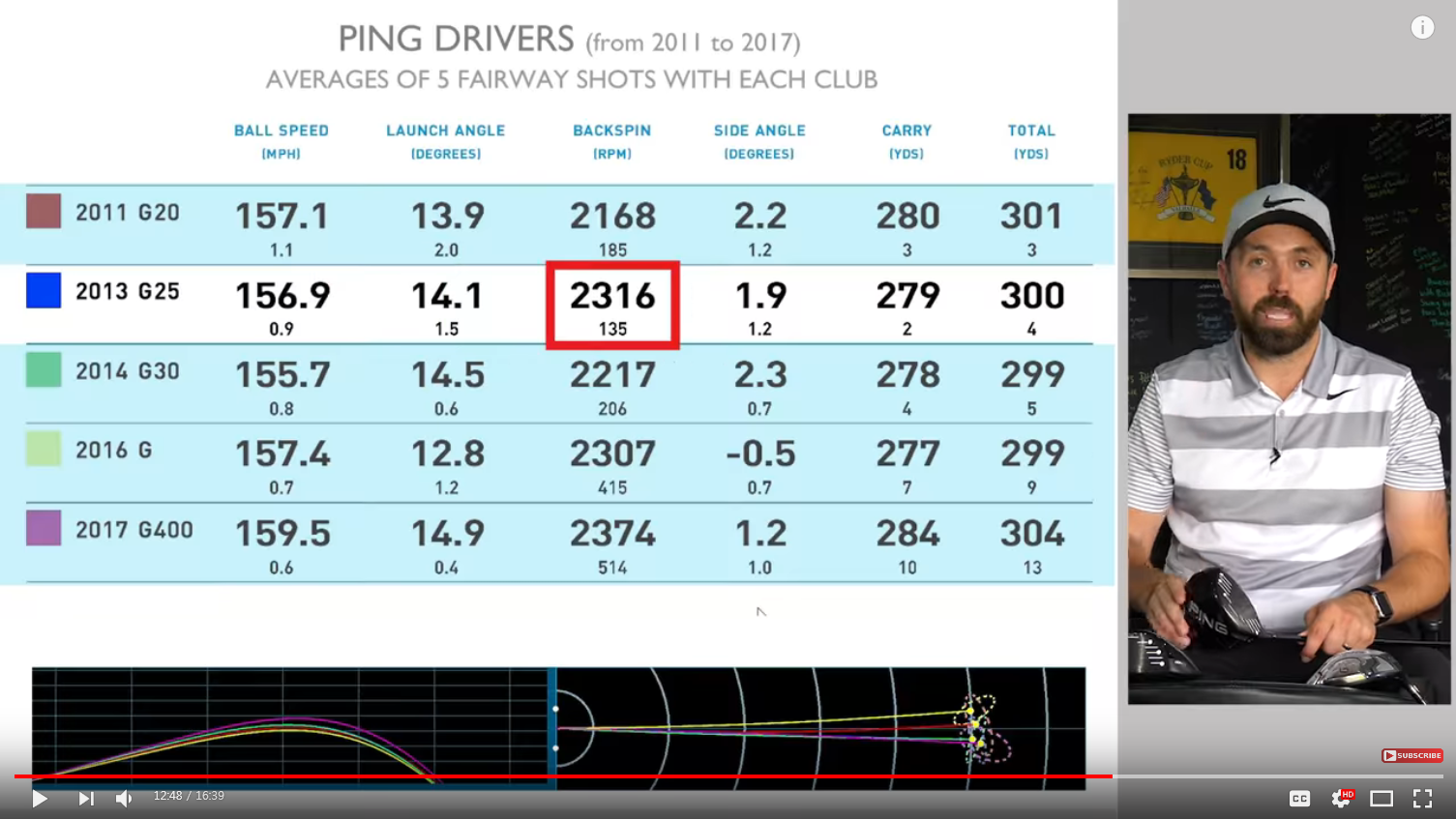The image size is (1456, 819).
Task: Click the presenter's webcam video inset
Action: [x=1289, y=408]
